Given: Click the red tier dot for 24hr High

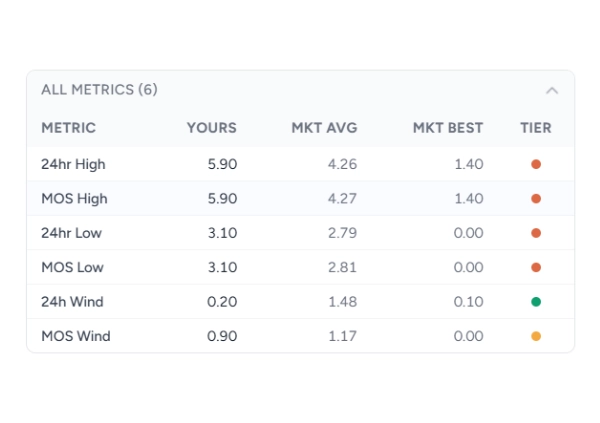Looking at the screenshot, I should point(536,164).
